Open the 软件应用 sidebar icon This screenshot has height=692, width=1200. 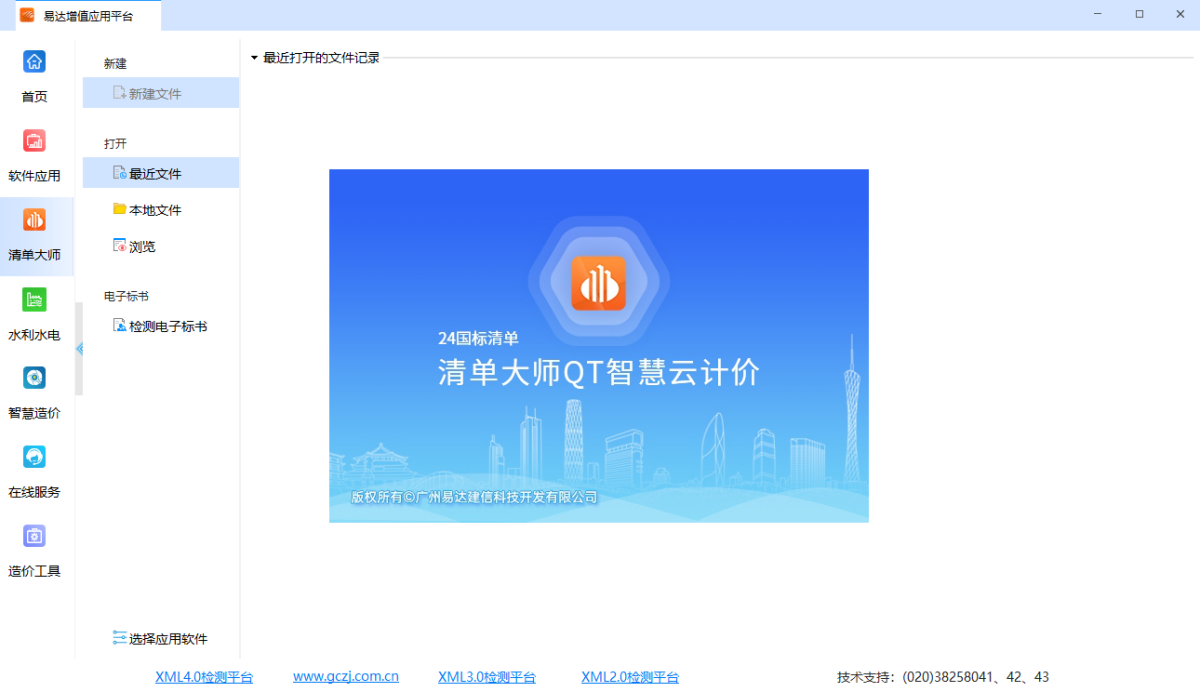tap(34, 141)
